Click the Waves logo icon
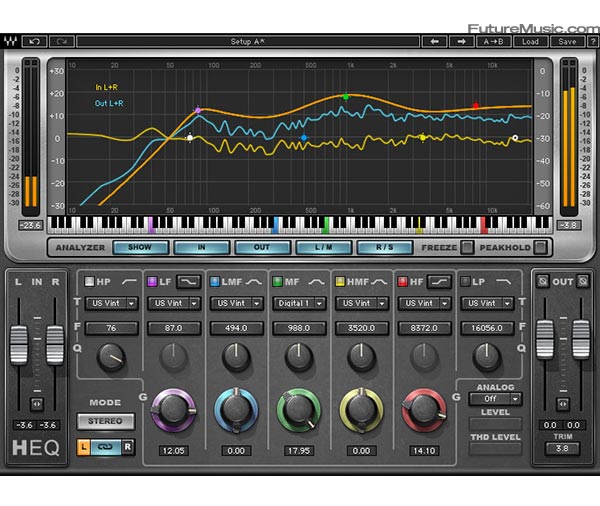Viewport: 600px width, 506px height. click(10, 41)
